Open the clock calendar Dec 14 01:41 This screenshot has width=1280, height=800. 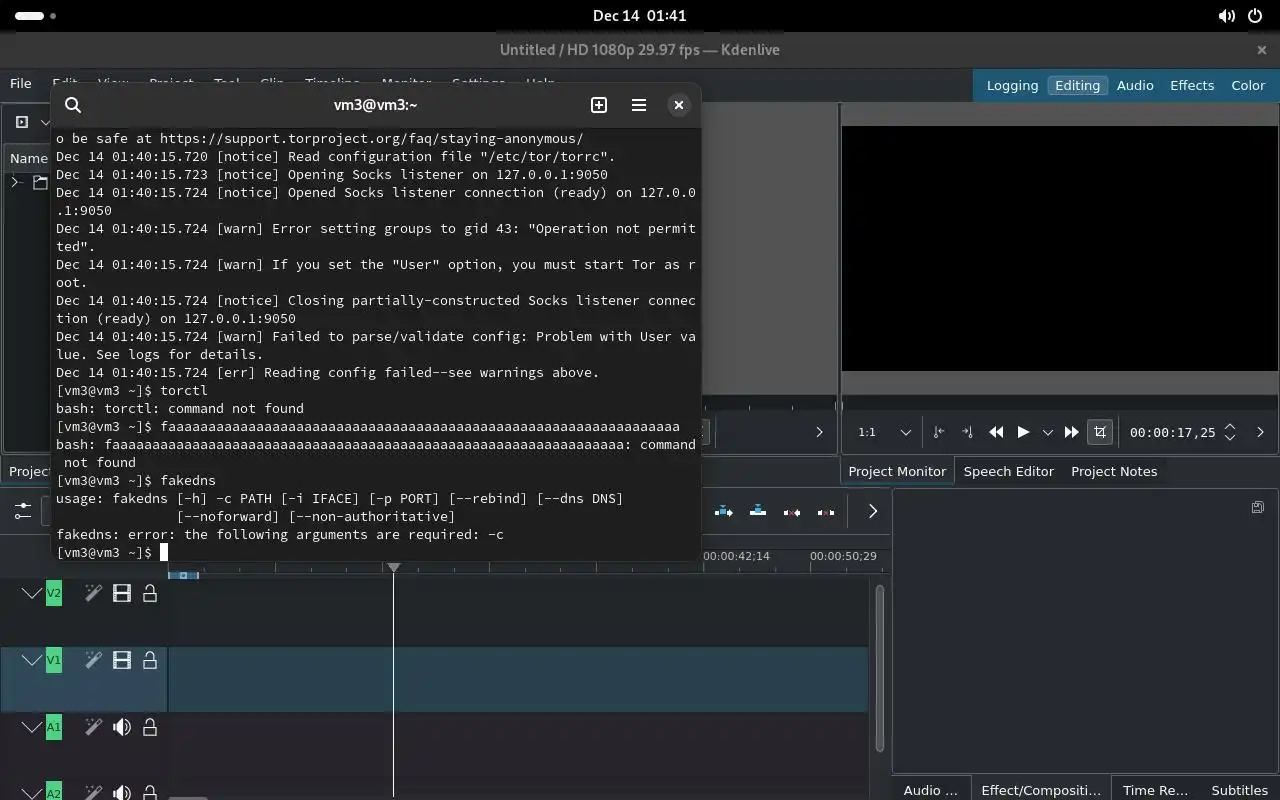pos(639,16)
